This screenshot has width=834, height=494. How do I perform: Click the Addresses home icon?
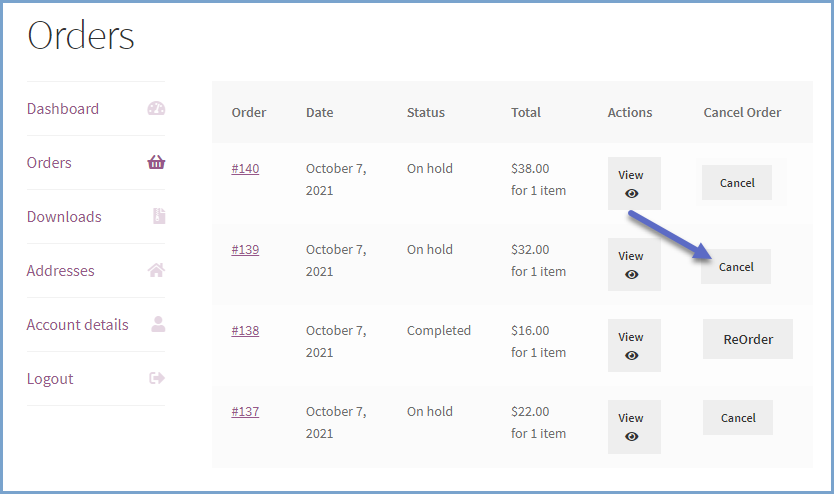156,271
